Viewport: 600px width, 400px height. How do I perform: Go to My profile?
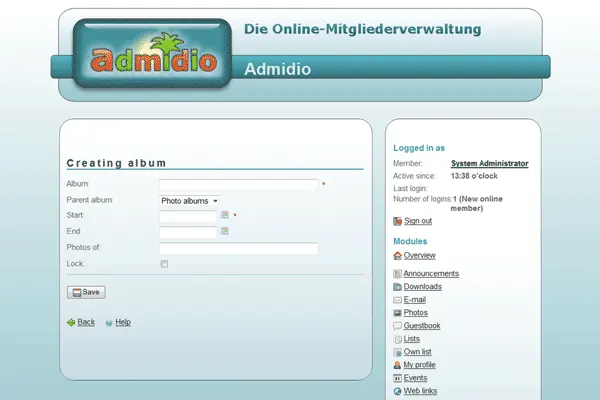click(420, 365)
